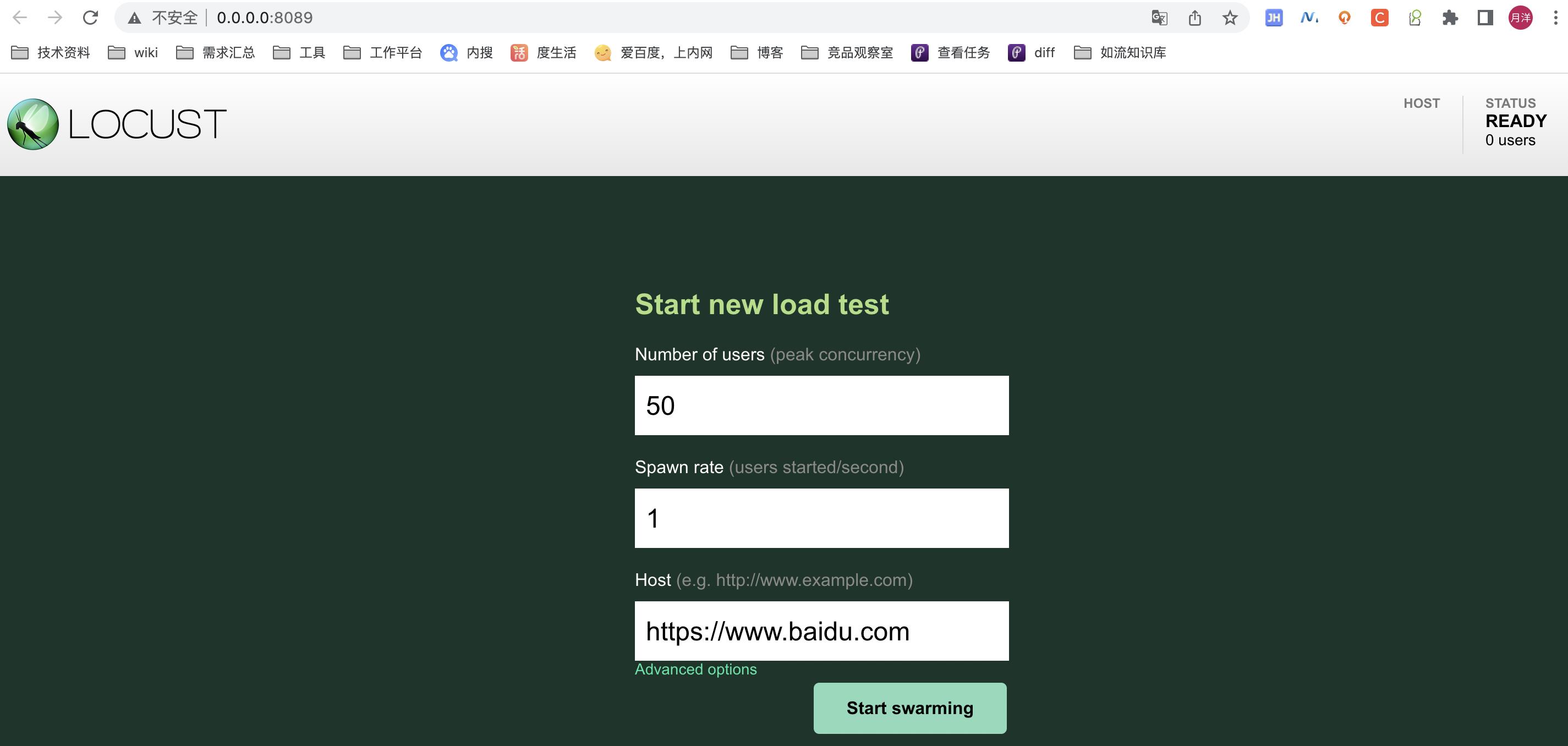Viewport: 1568px width, 746px height.
Task: Click the READY status text
Action: click(x=1516, y=121)
